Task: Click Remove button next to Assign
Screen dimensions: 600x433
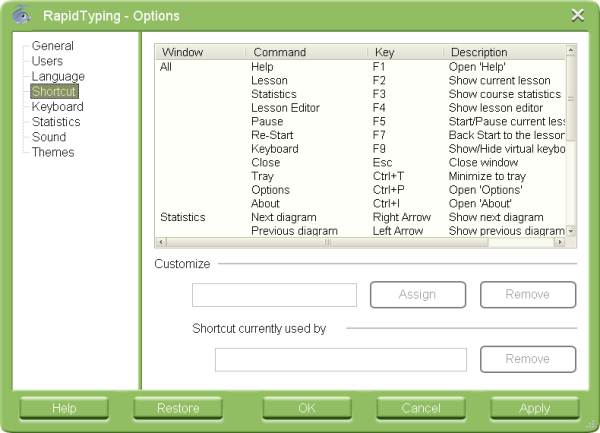Action: 528,295
